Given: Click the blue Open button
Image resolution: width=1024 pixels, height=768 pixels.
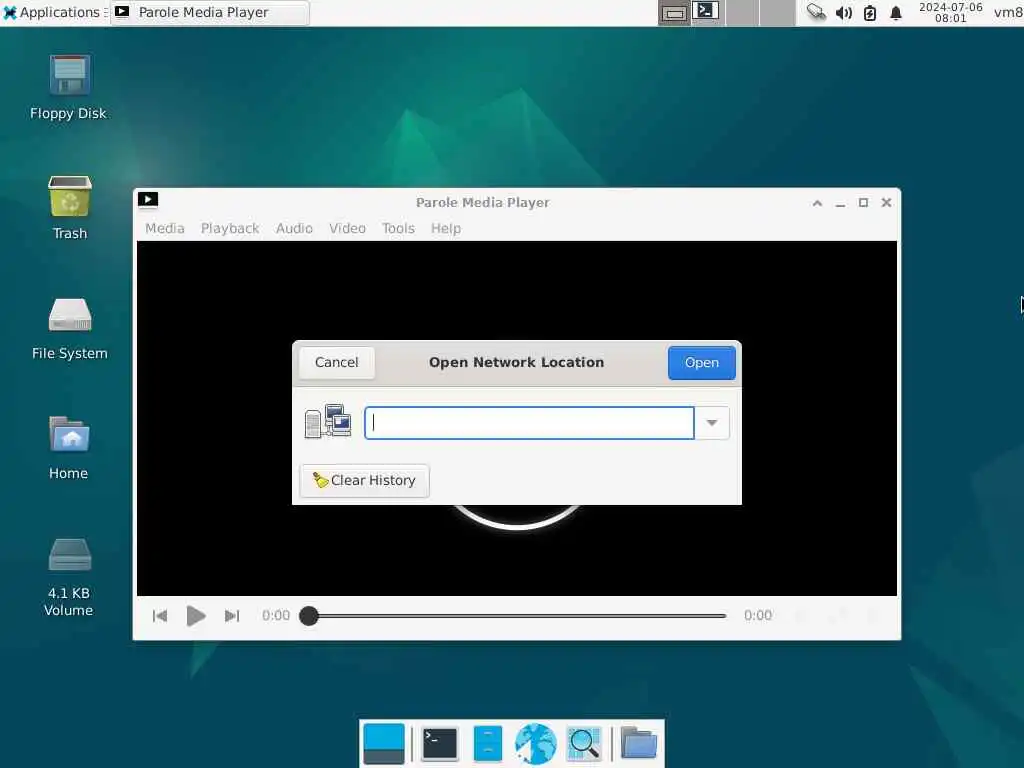Looking at the screenshot, I should pyautogui.click(x=701, y=362).
